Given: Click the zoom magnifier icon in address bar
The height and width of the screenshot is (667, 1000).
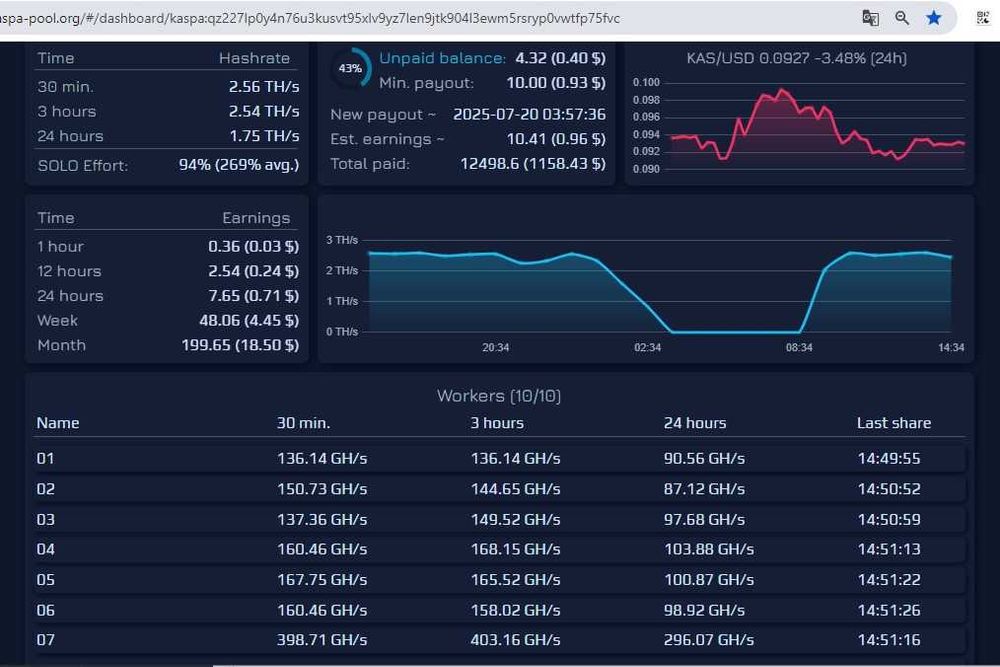Looking at the screenshot, I should (902, 18).
